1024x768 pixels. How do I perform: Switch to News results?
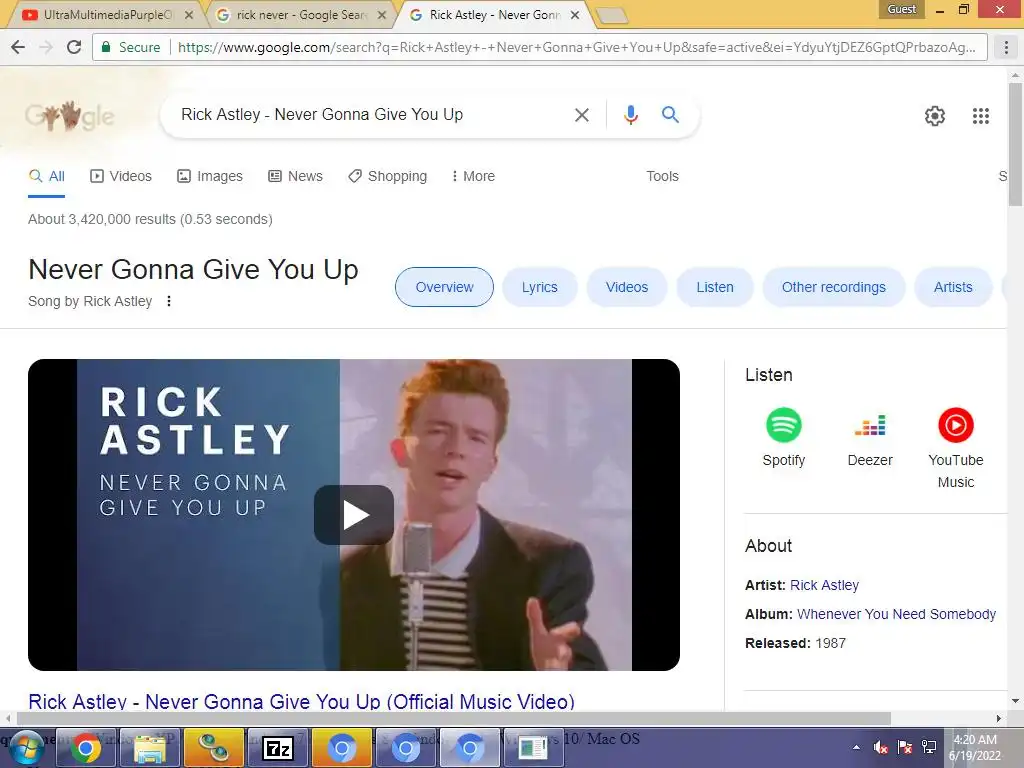[x=295, y=176]
